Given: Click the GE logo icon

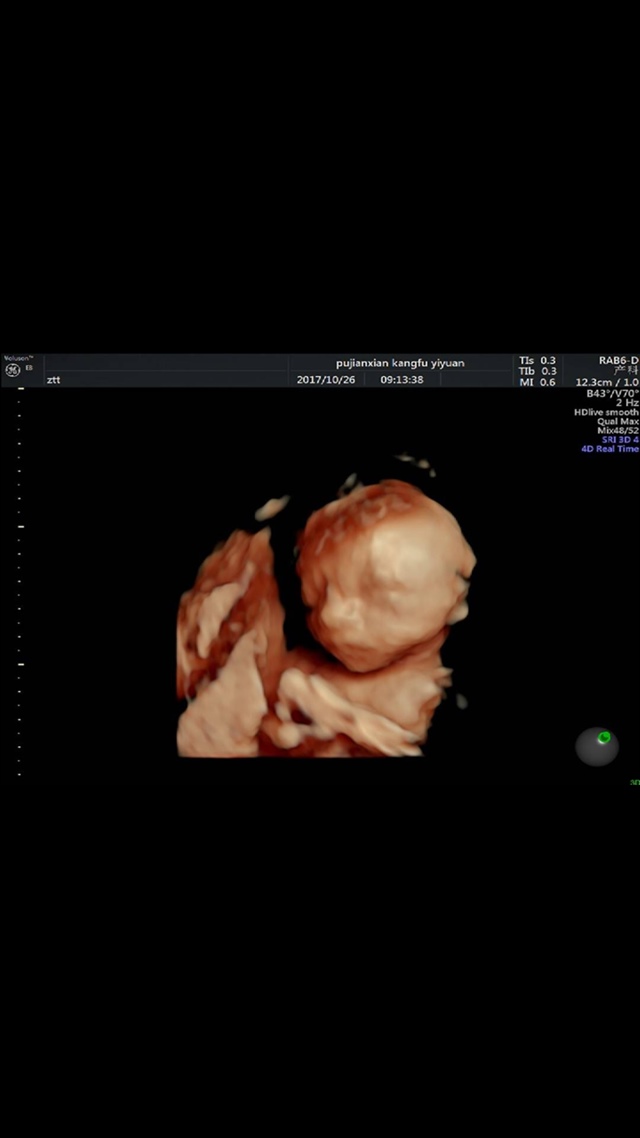Looking at the screenshot, I should [x=12, y=371].
